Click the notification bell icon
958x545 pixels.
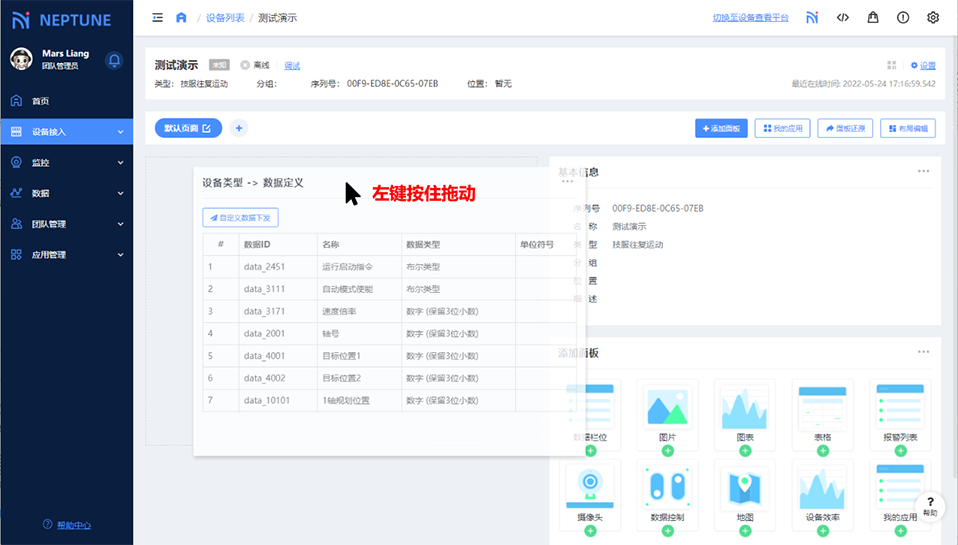click(114, 60)
